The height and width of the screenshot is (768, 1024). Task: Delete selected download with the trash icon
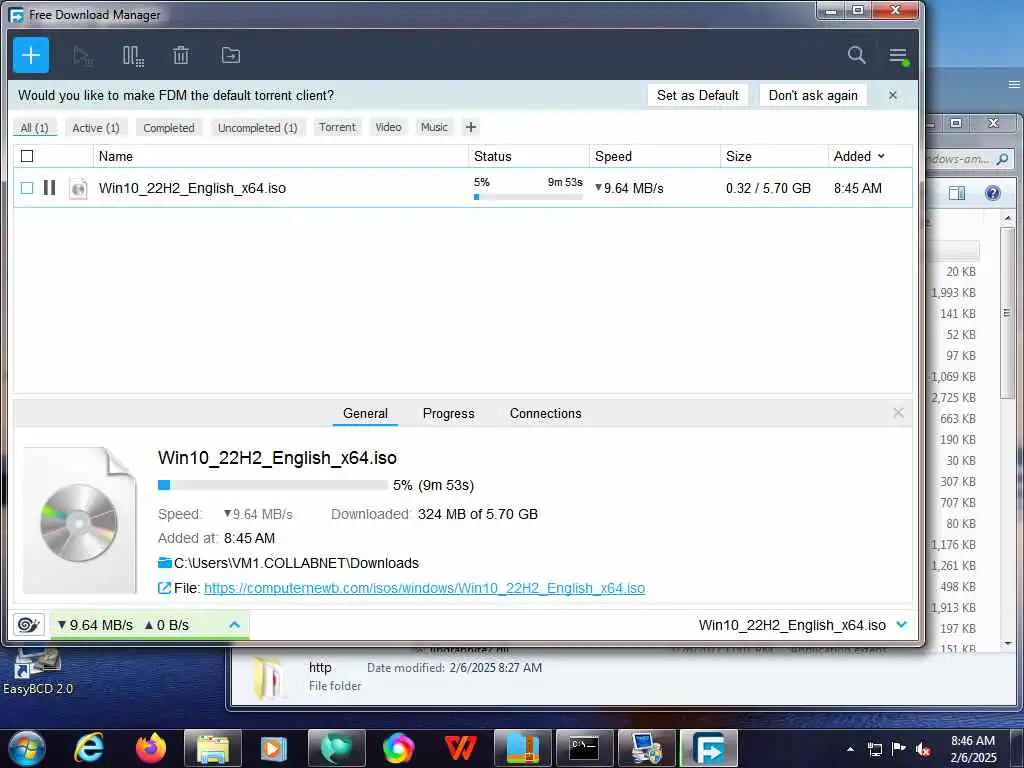pyautogui.click(x=181, y=56)
